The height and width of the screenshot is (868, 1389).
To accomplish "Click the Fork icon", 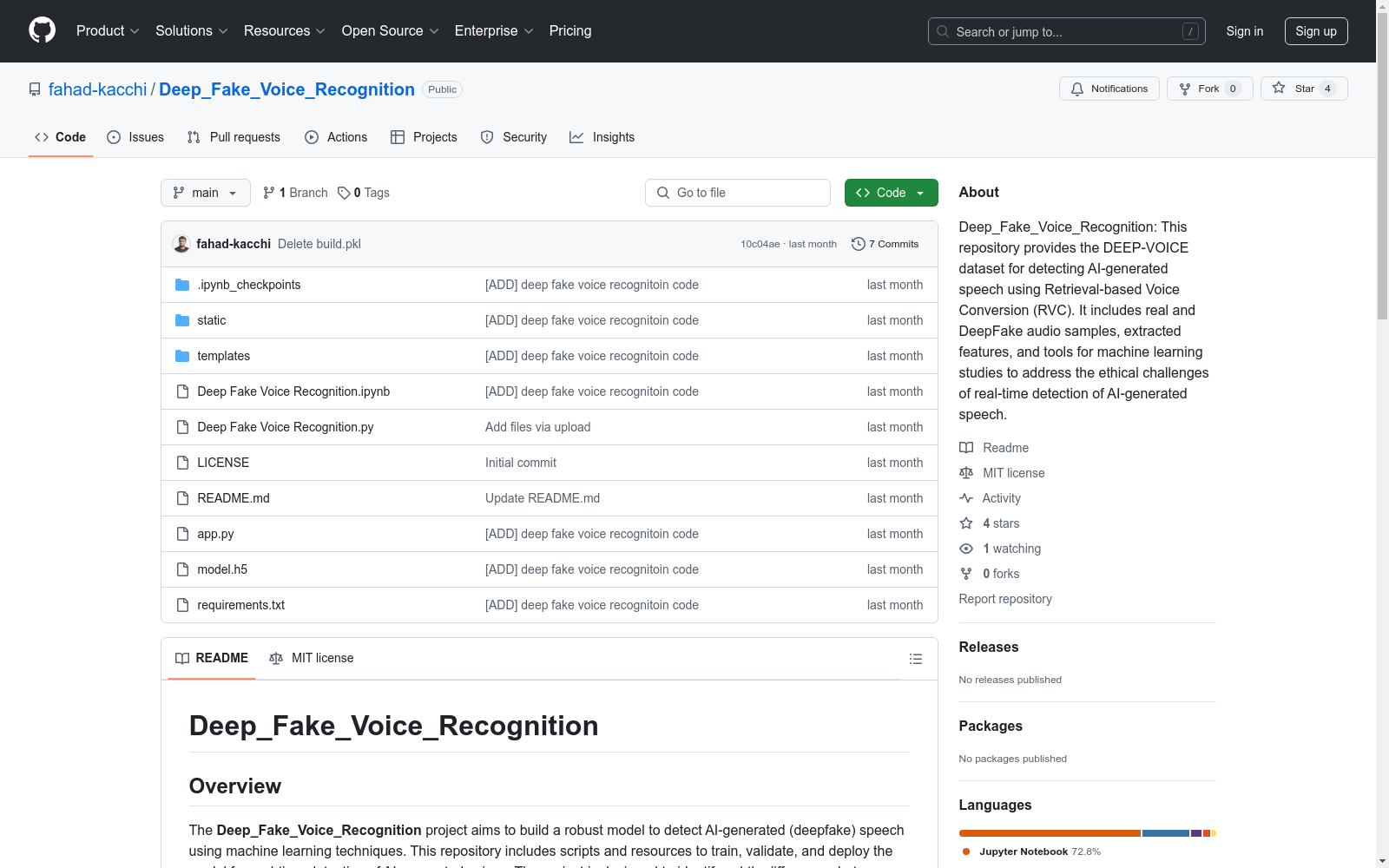I will (x=1185, y=89).
